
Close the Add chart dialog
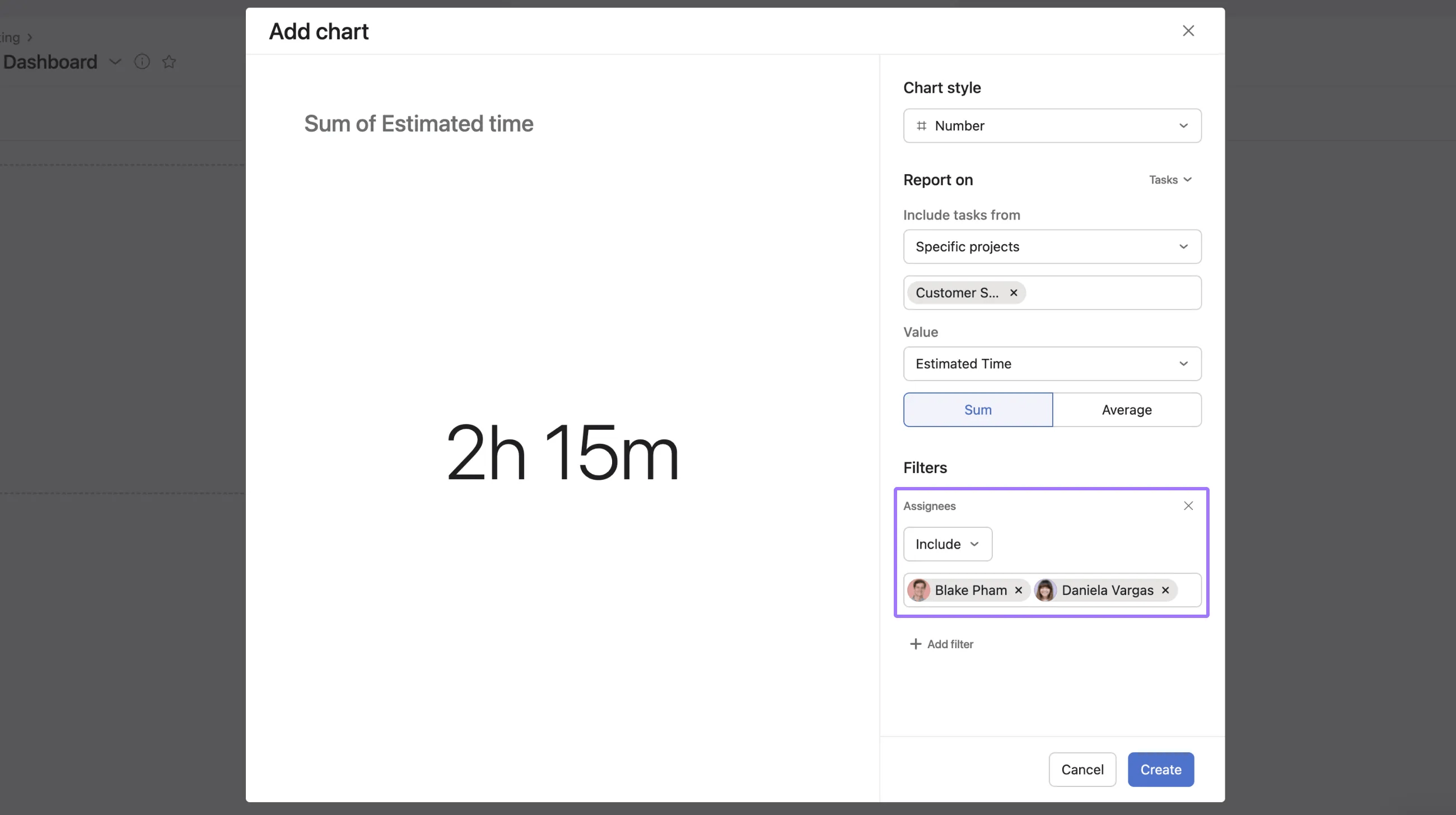click(x=1189, y=30)
